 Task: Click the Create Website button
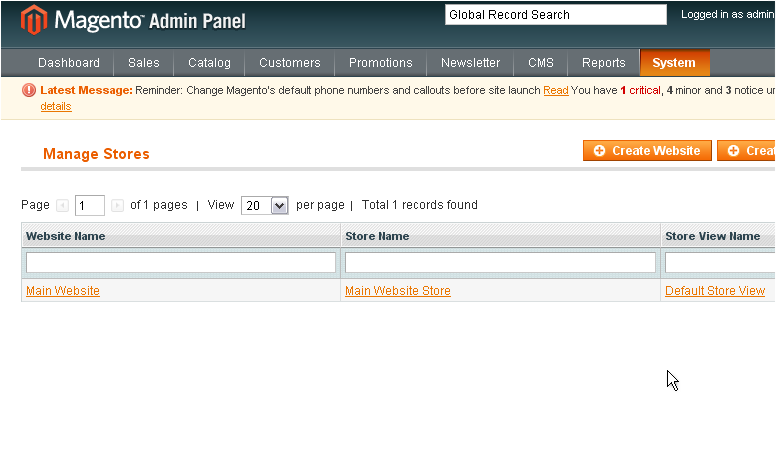tap(647, 150)
